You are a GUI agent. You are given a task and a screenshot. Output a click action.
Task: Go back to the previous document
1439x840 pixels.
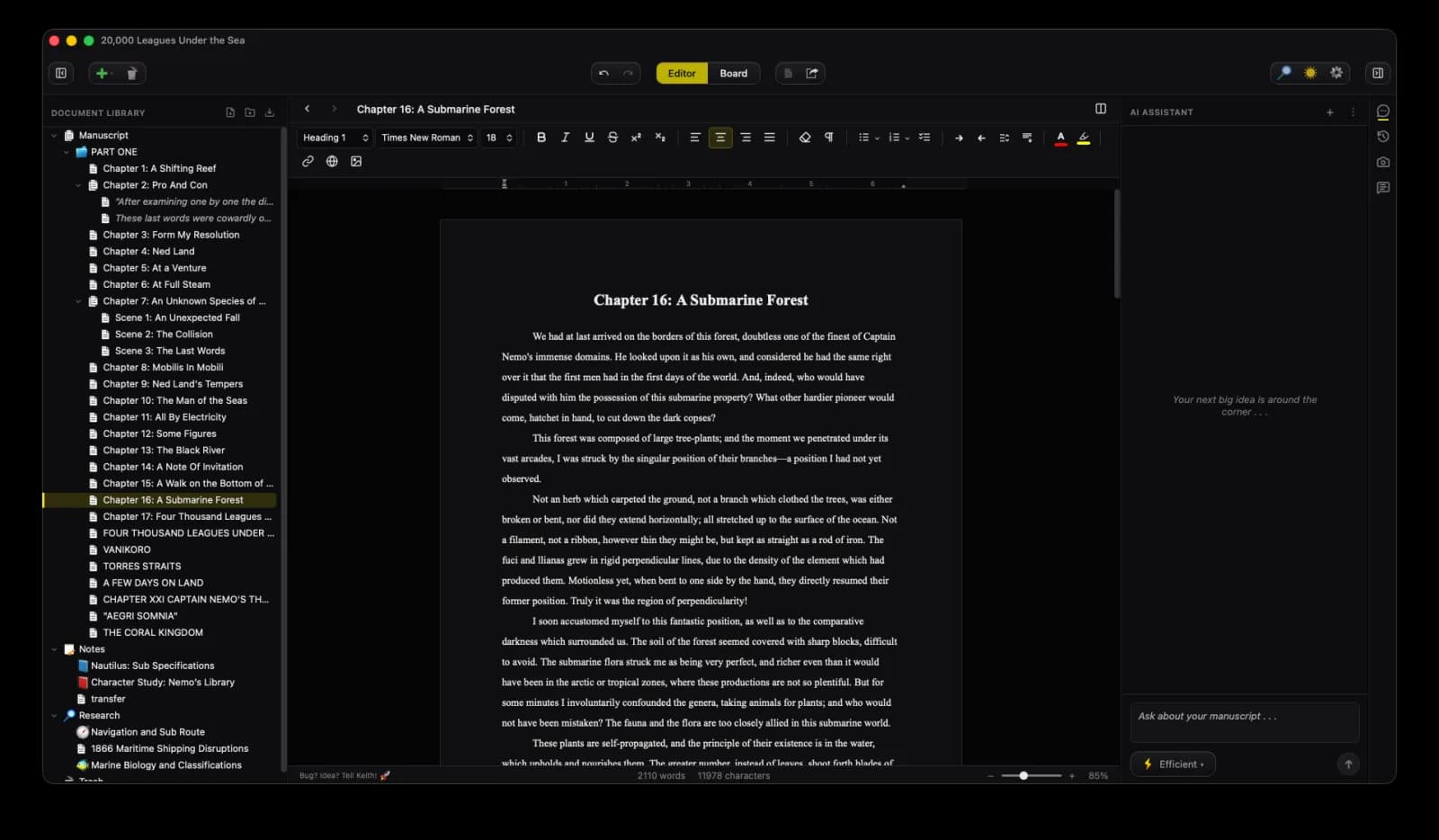tap(308, 109)
